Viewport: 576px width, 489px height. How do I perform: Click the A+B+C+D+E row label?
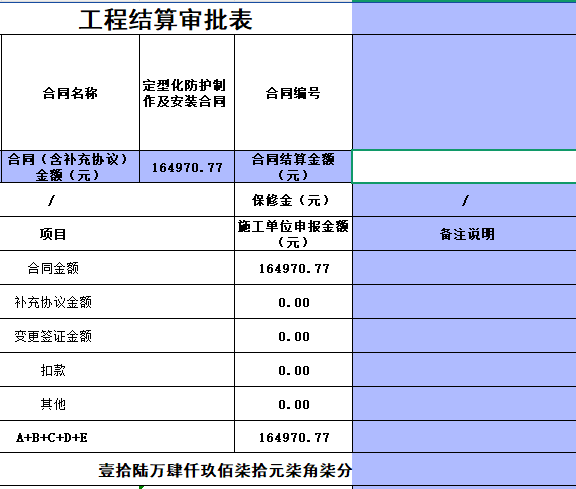[52, 437]
